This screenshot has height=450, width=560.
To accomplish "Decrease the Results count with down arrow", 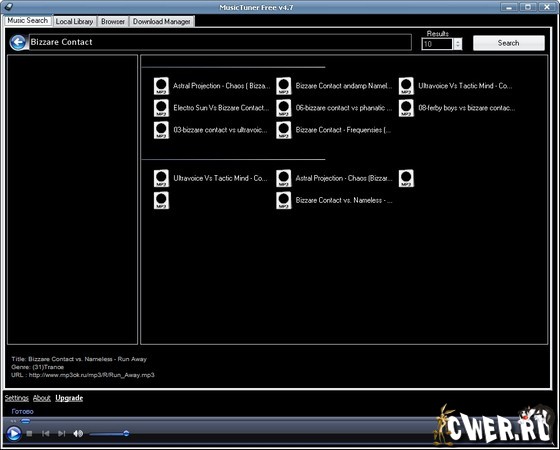I will pos(458,47).
